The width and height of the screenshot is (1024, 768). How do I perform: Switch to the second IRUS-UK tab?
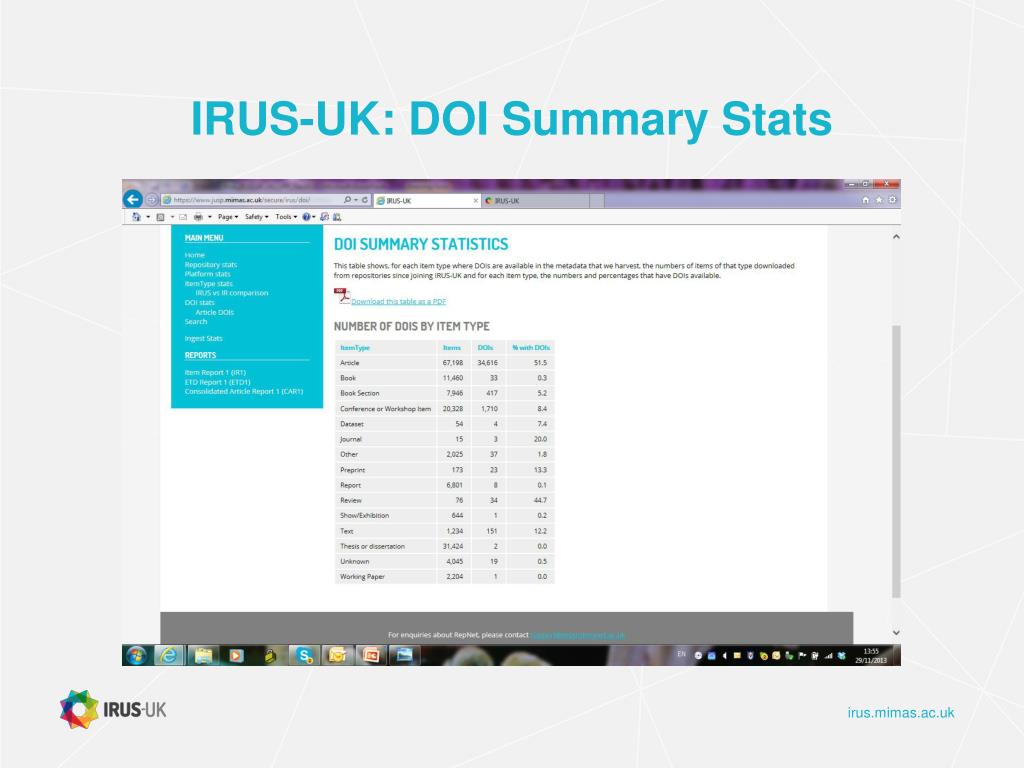(536, 200)
